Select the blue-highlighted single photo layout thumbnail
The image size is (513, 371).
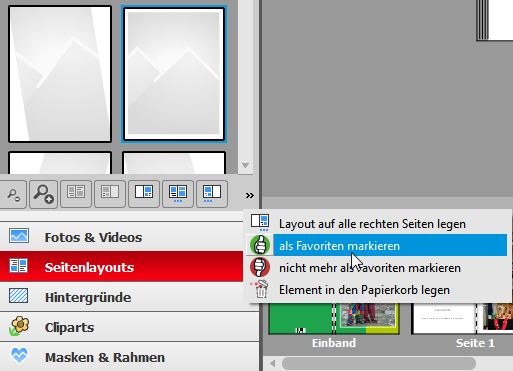click(174, 74)
